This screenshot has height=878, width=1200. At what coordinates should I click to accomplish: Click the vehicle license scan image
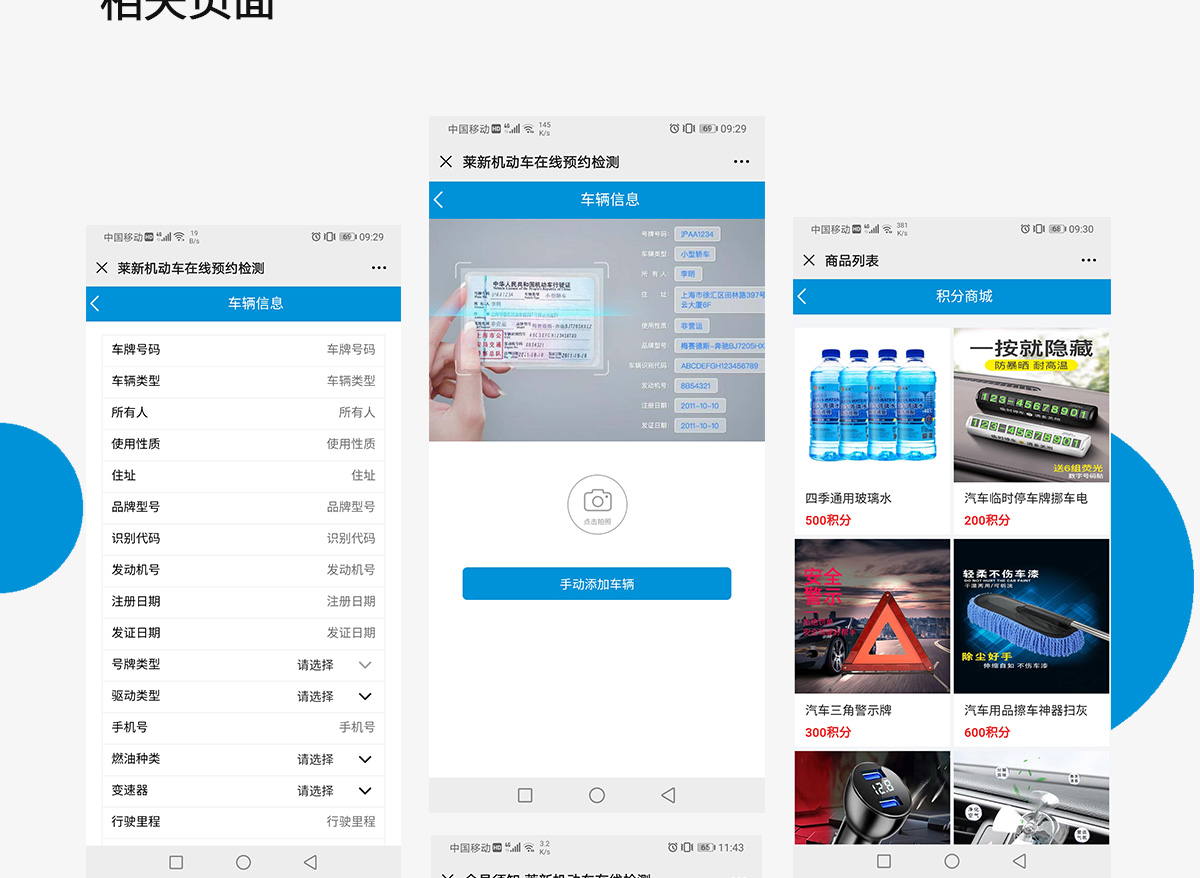[x=597, y=330]
